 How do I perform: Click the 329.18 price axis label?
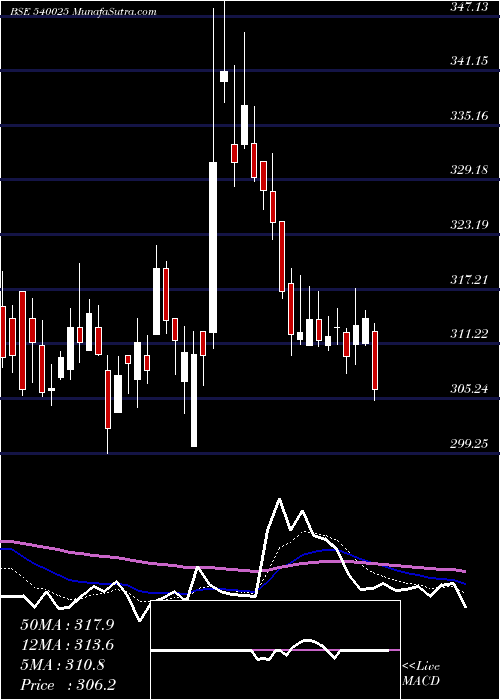point(469,170)
